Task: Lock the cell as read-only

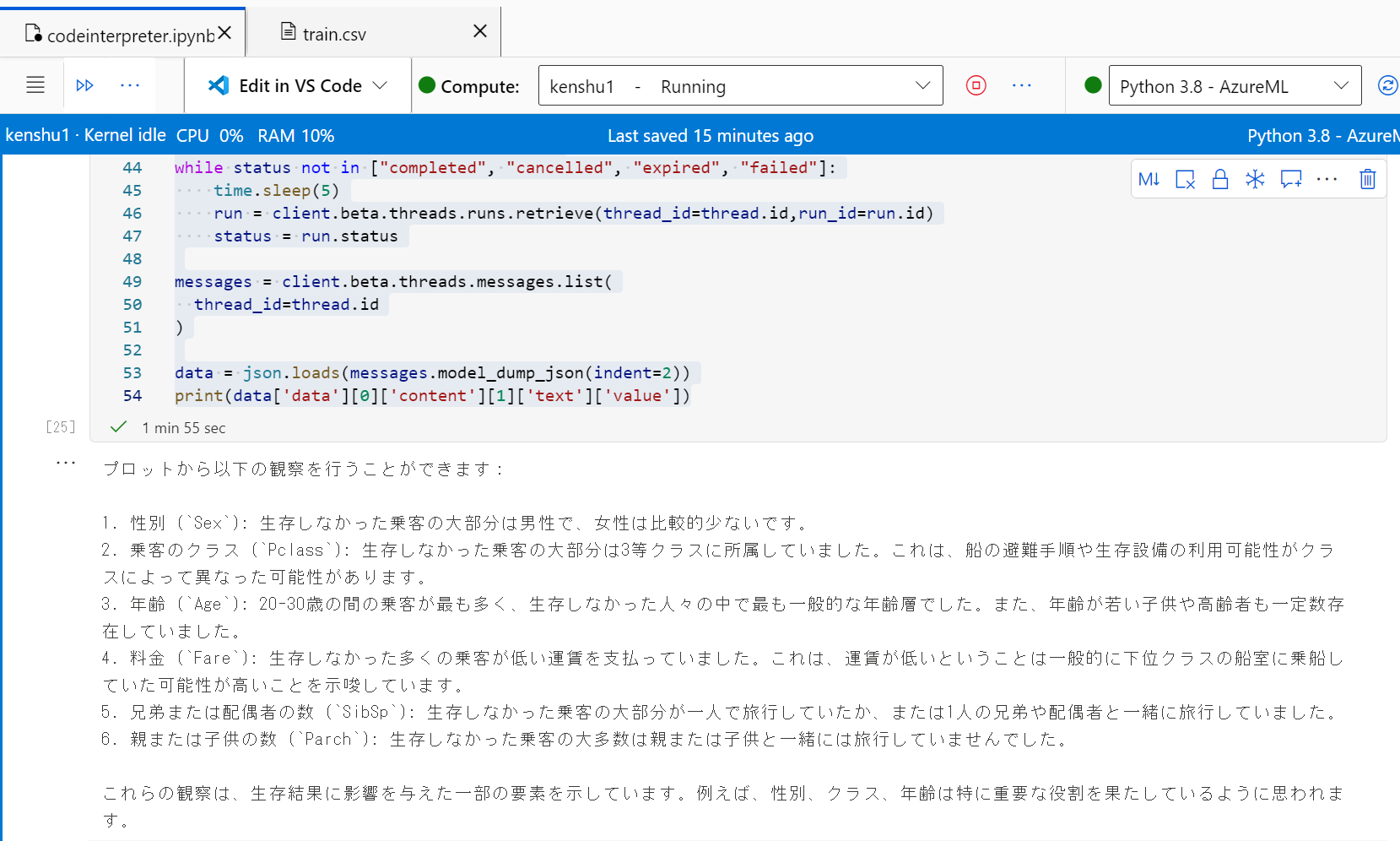Action: click(1220, 178)
